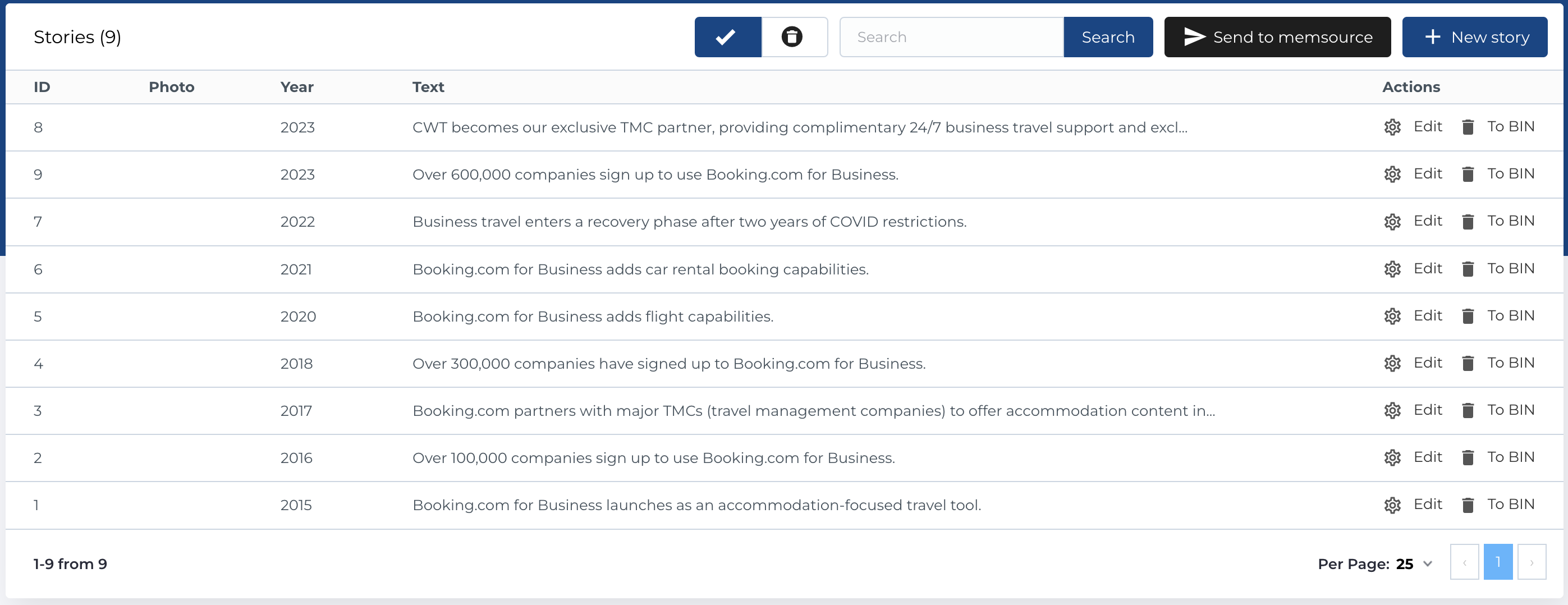Click the gear icon for story 3
Viewport: 1568px width, 605px height.
point(1392,411)
